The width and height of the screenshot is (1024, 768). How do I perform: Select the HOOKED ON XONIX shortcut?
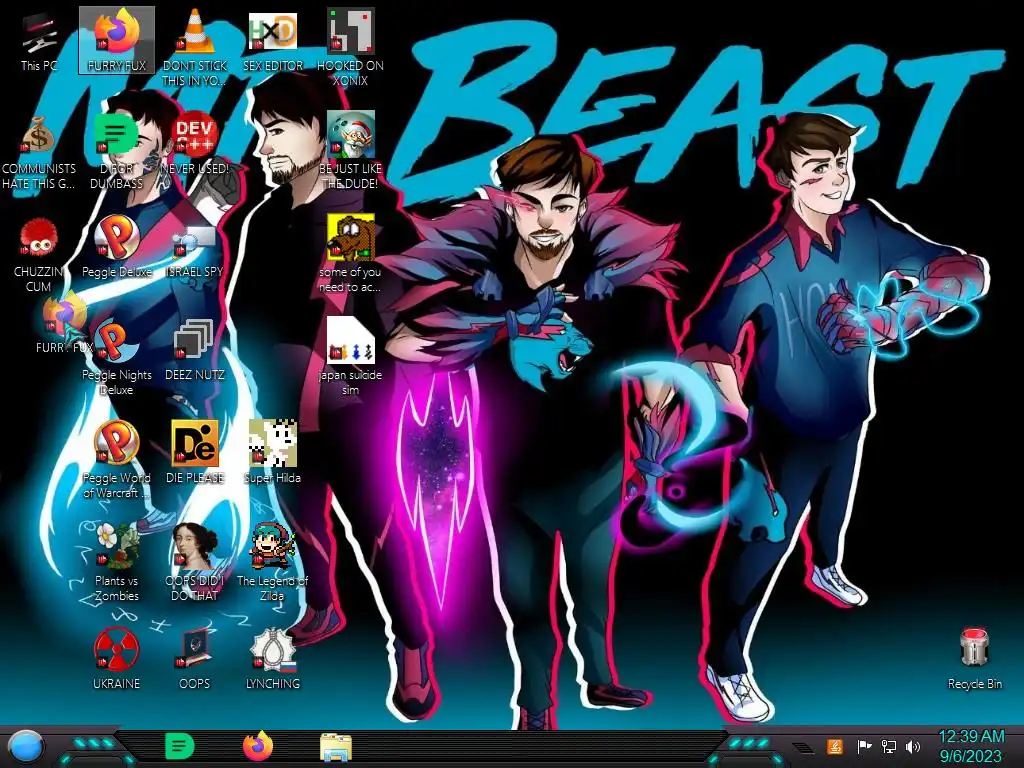pyautogui.click(x=351, y=47)
